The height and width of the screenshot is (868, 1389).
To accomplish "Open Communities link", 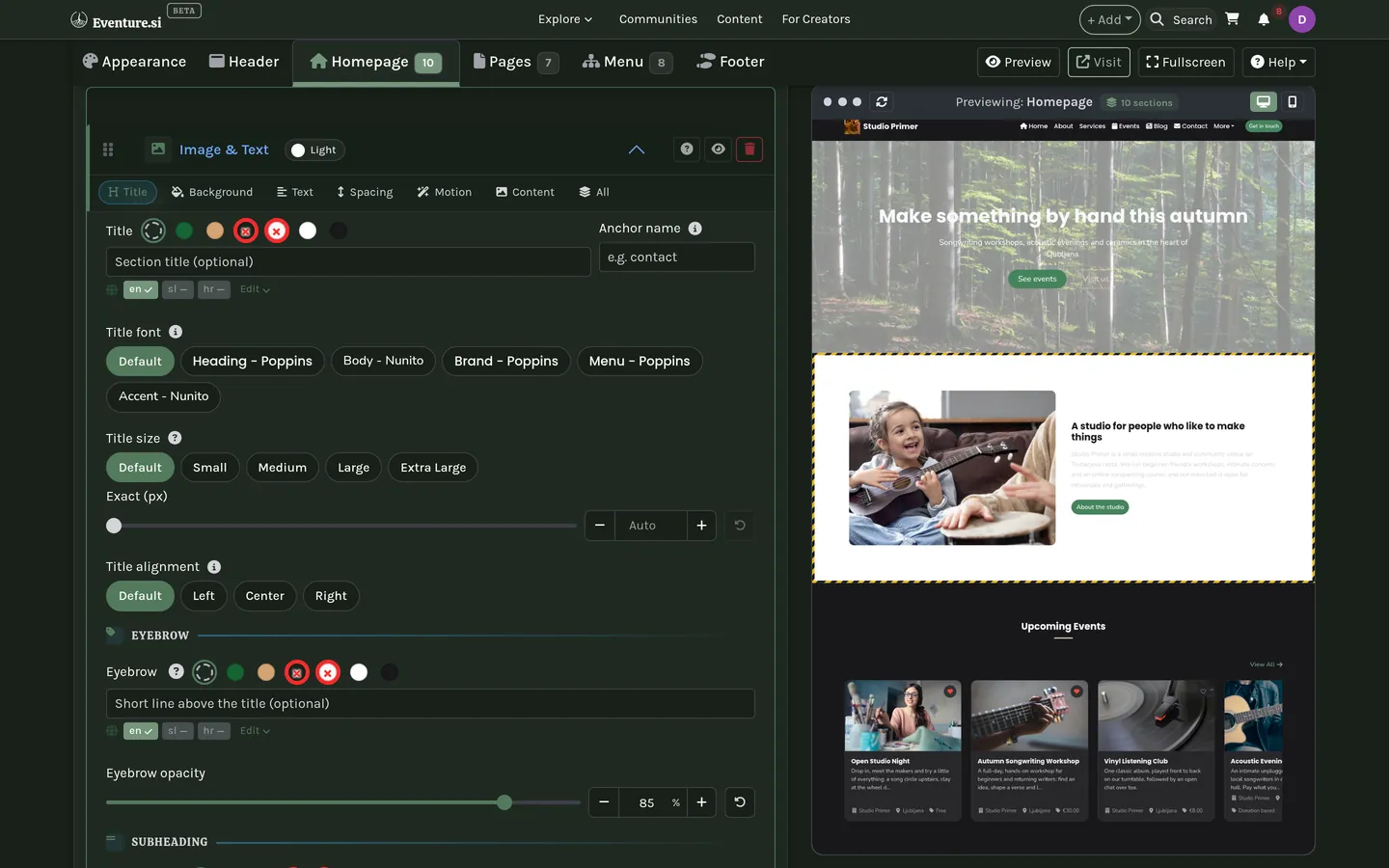I will (x=658, y=19).
